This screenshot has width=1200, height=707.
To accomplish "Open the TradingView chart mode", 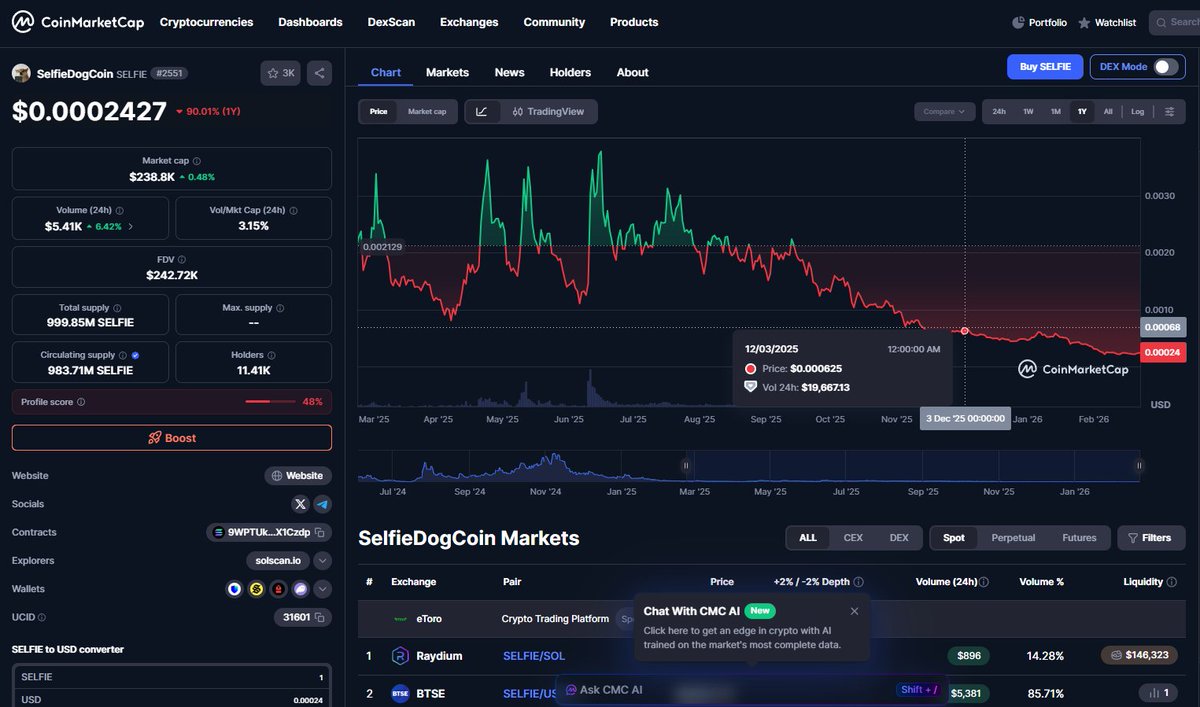I will click(x=548, y=112).
